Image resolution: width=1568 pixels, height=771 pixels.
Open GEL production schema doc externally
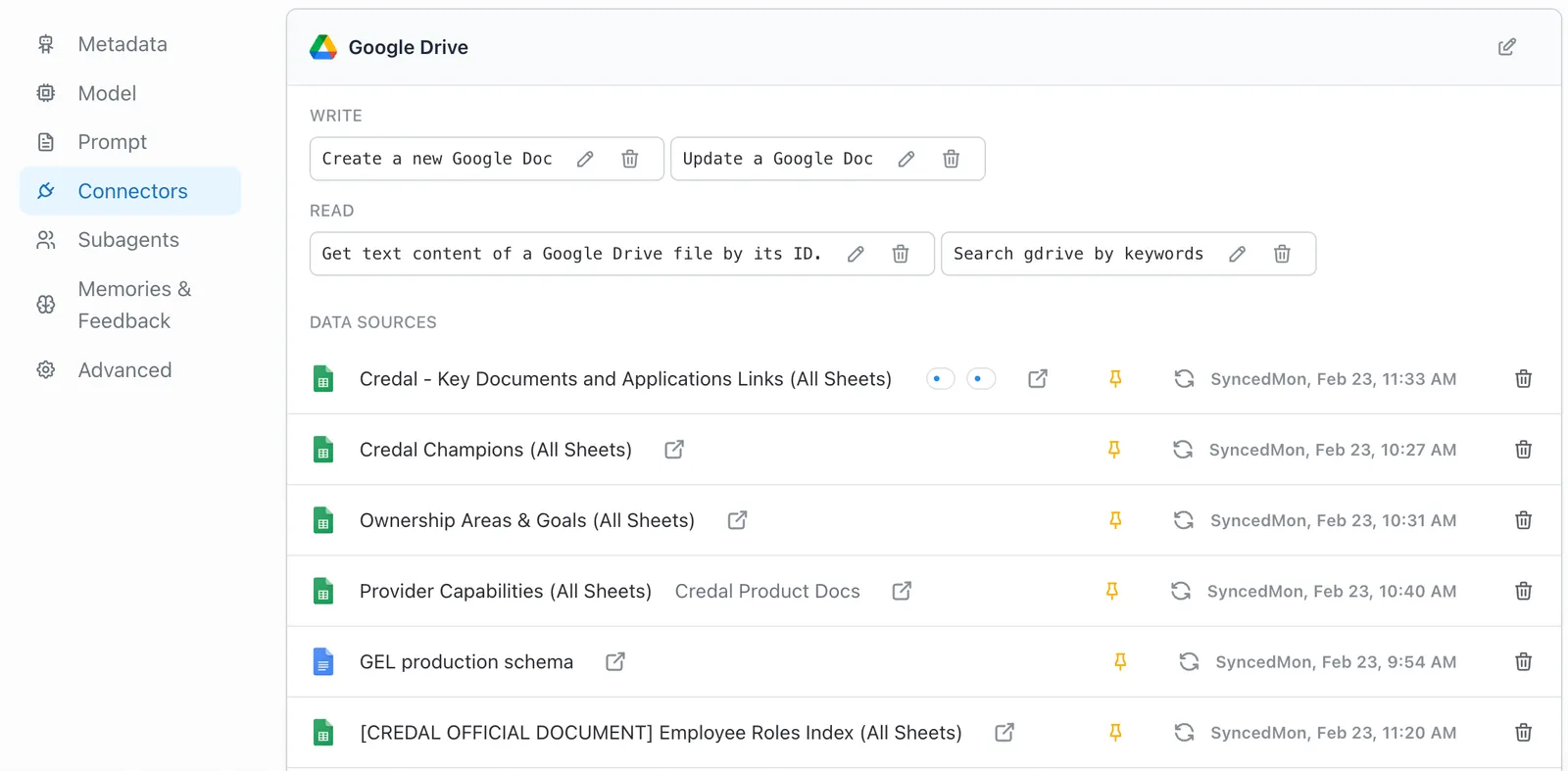point(615,662)
